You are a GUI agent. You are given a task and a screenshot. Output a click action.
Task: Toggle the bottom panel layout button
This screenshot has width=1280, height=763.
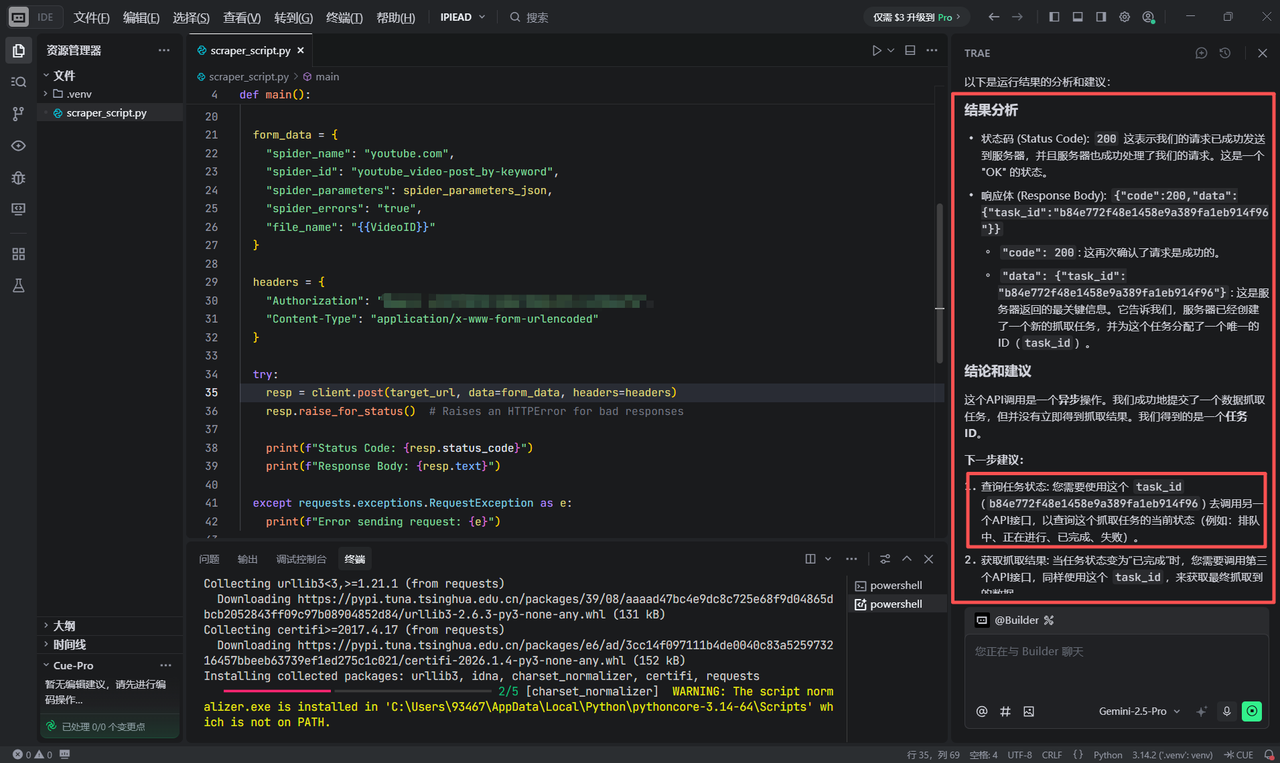tap(1078, 17)
